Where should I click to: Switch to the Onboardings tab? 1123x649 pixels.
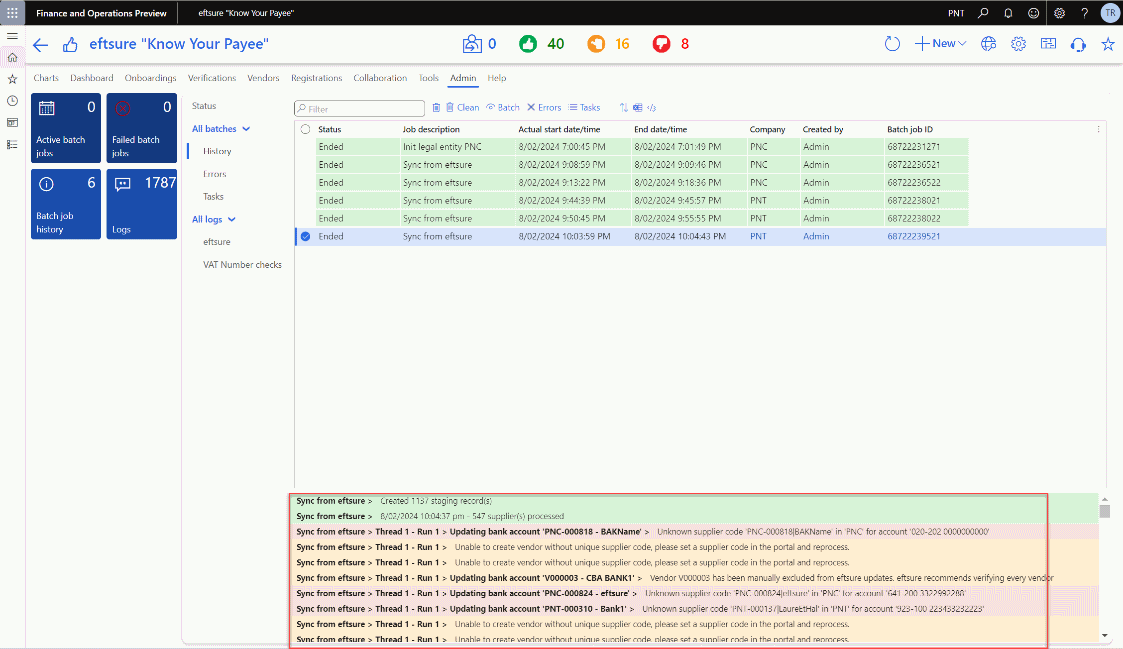click(x=150, y=78)
